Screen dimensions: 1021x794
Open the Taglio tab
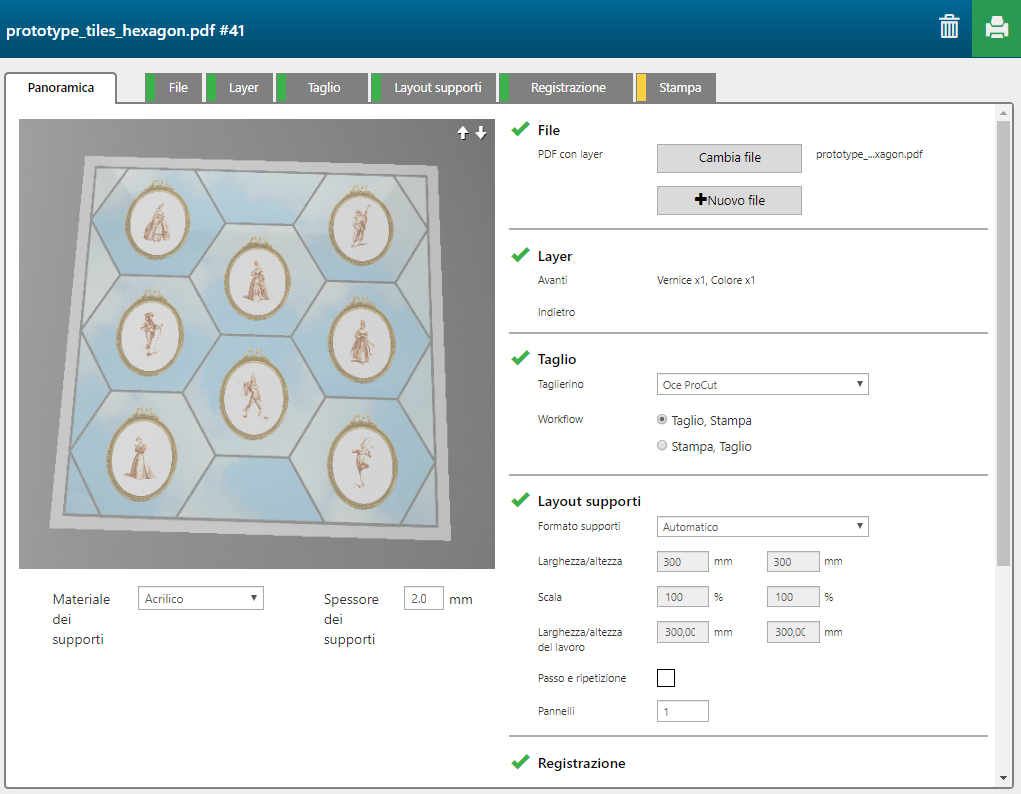(x=322, y=87)
